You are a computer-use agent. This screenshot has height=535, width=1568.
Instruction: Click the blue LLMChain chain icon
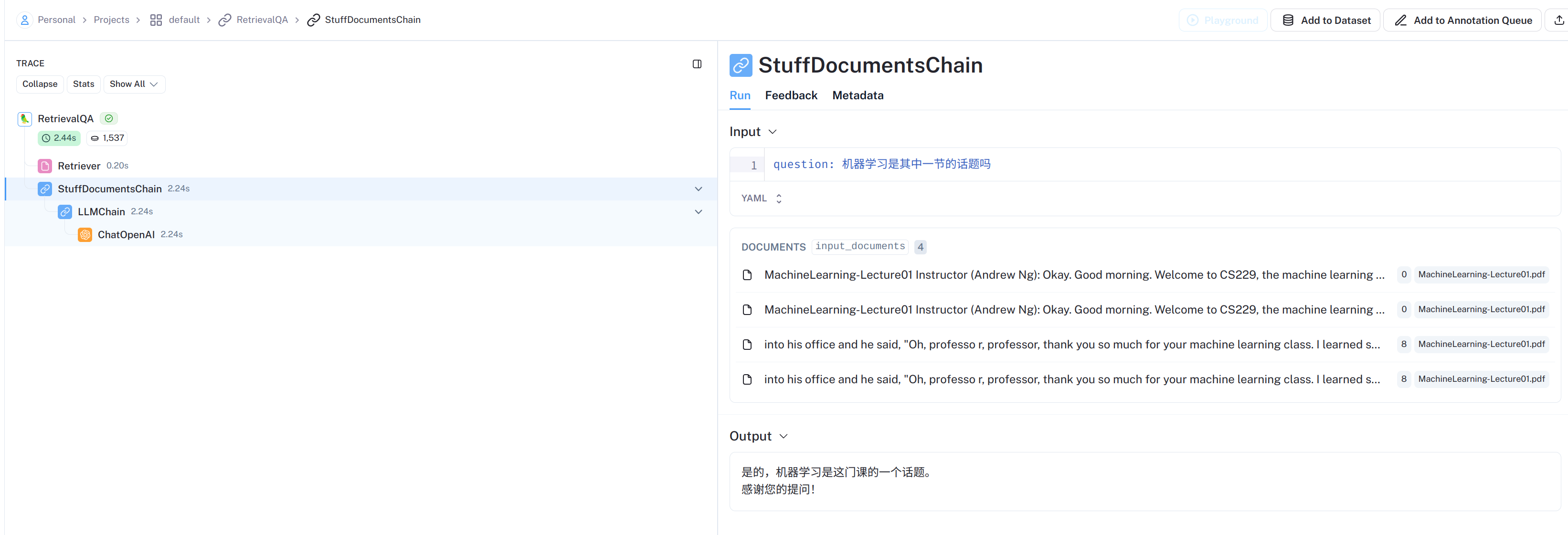65,212
